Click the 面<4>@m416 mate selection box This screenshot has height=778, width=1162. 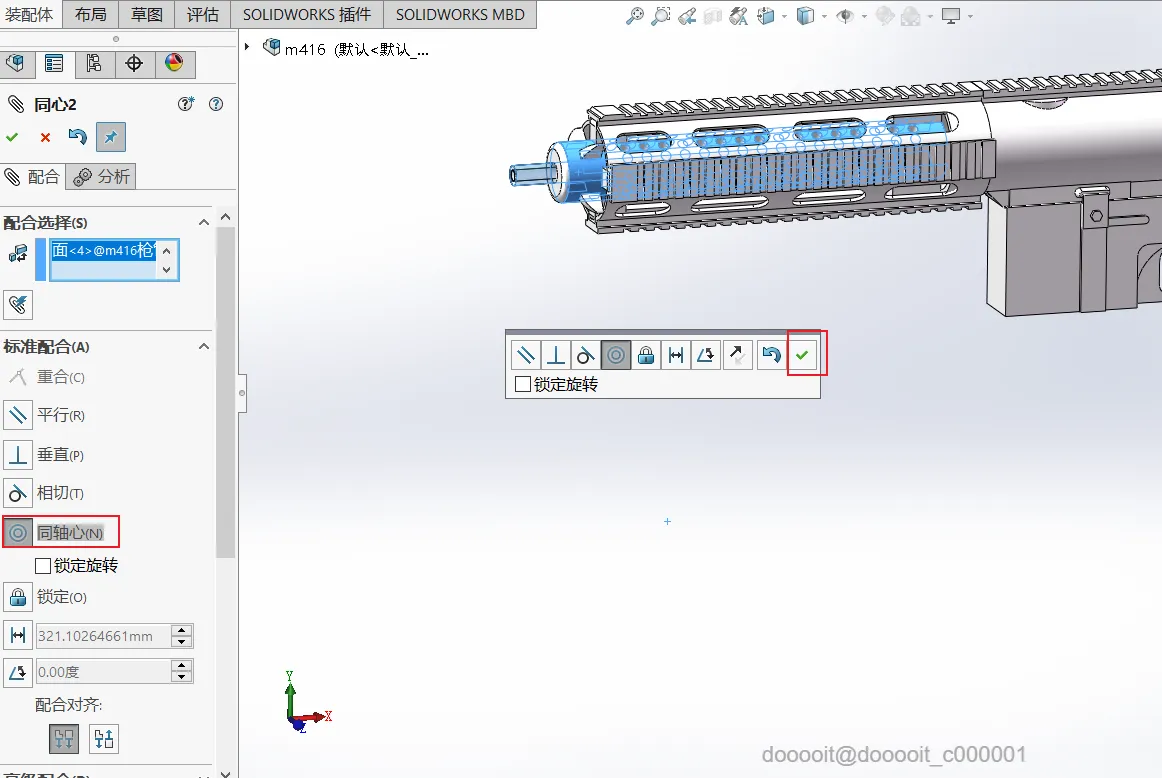coord(114,259)
